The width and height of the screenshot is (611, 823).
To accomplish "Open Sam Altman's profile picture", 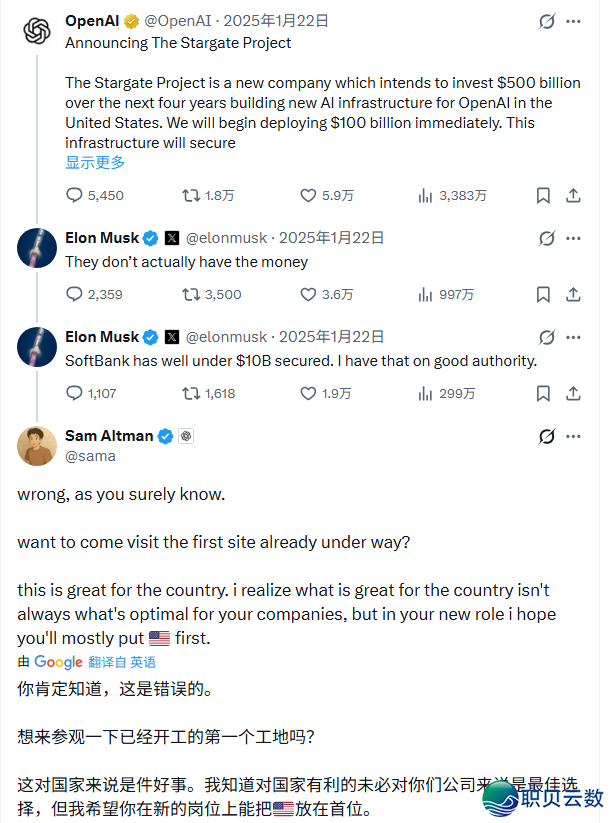I will (x=37, y=446).
